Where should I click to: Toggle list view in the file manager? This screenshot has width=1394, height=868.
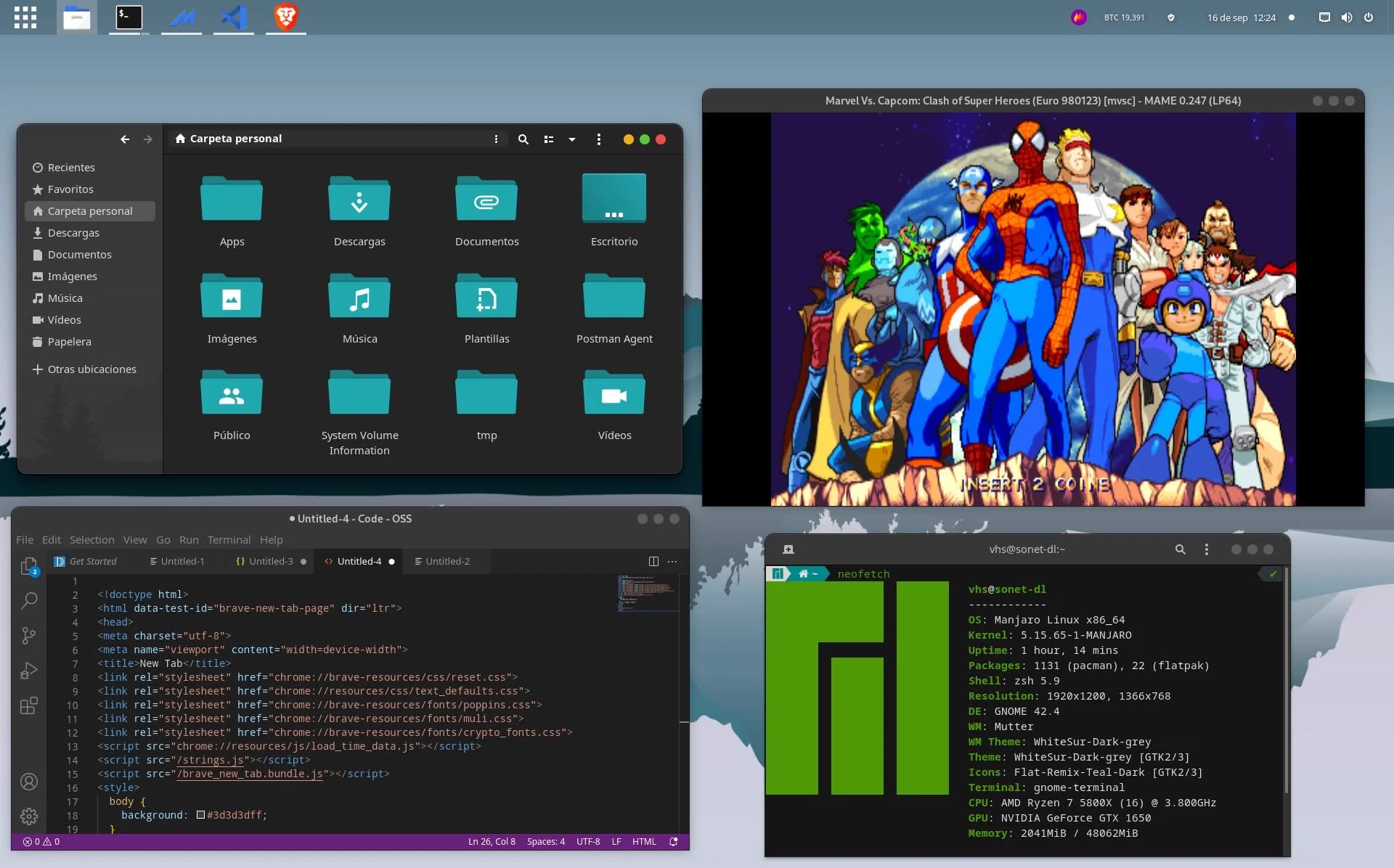(x=549, y=139)
